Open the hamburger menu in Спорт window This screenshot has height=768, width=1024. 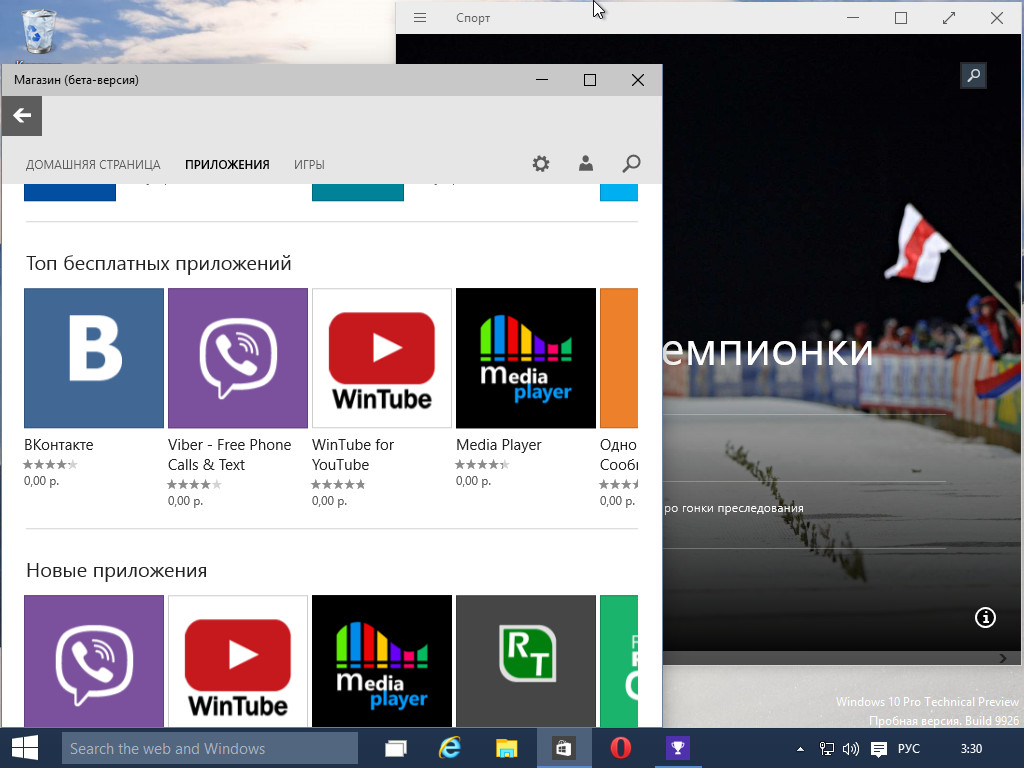click(420, 18)
